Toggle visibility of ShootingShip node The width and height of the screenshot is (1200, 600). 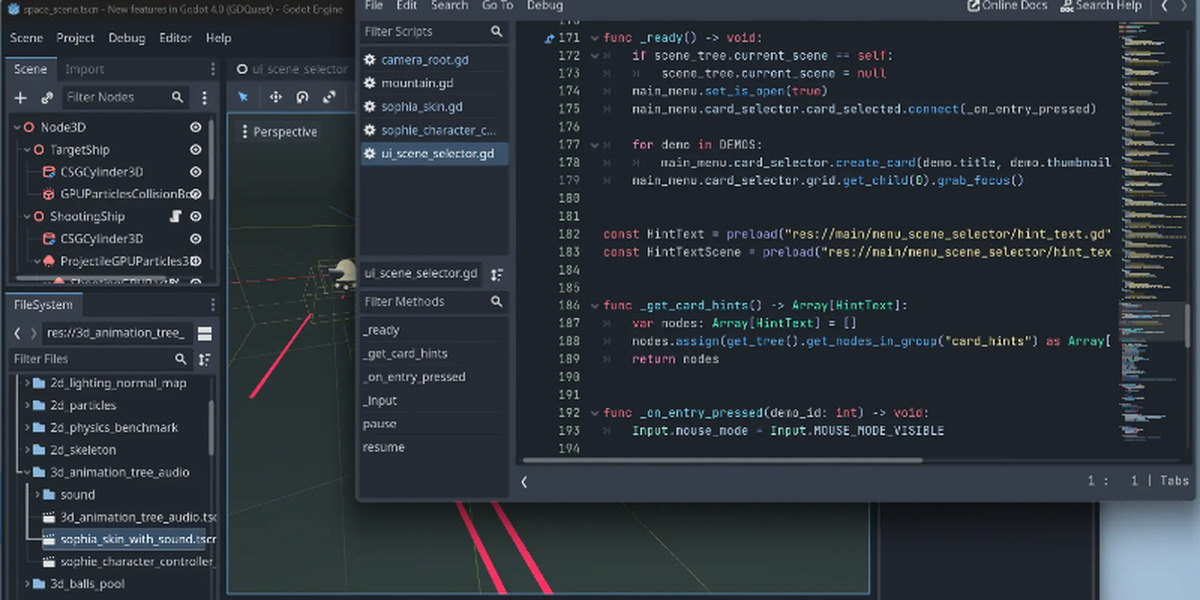pyautogui.click(x=196, y=216)
